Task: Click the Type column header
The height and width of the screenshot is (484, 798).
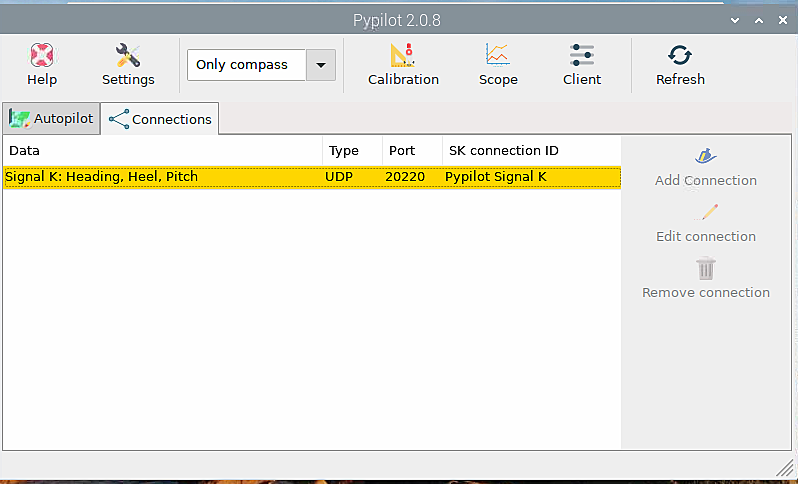Action: (351, 151)
